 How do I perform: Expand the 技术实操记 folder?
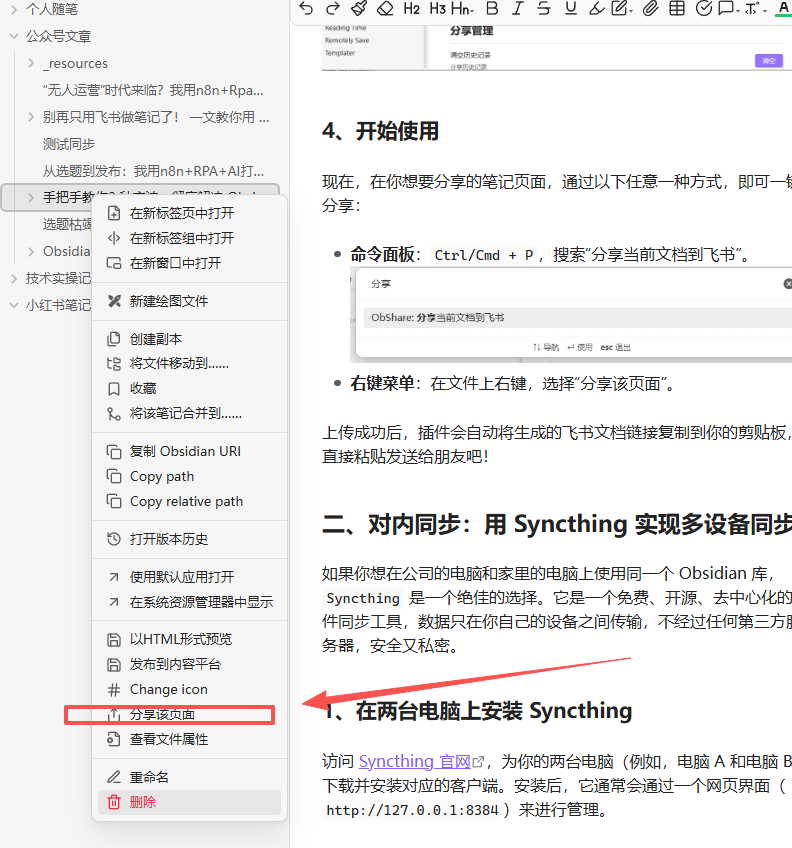point(14,279)
